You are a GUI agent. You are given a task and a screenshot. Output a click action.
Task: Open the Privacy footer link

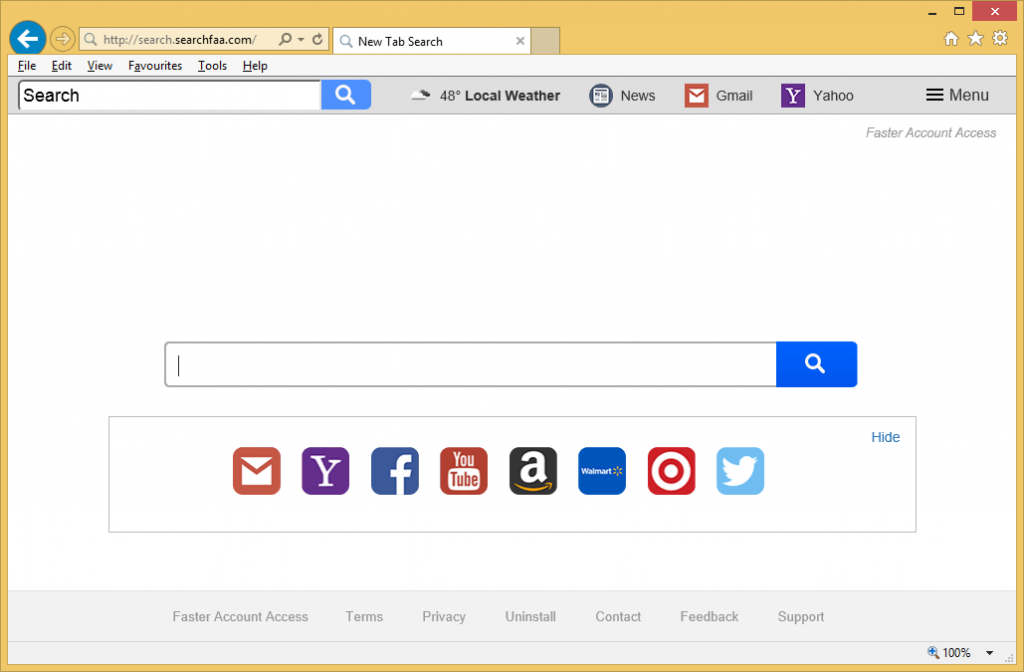click(443, 616)
